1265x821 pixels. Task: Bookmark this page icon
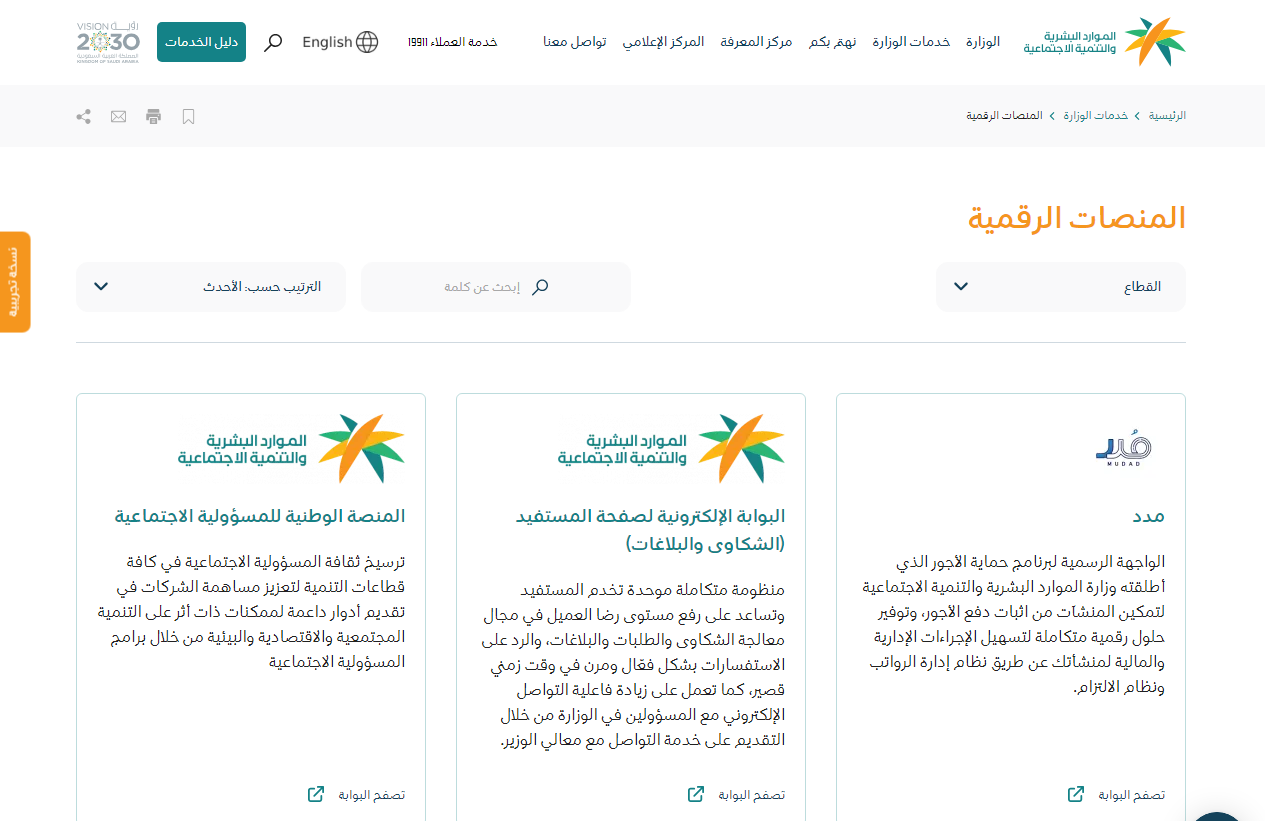(188, 116)
